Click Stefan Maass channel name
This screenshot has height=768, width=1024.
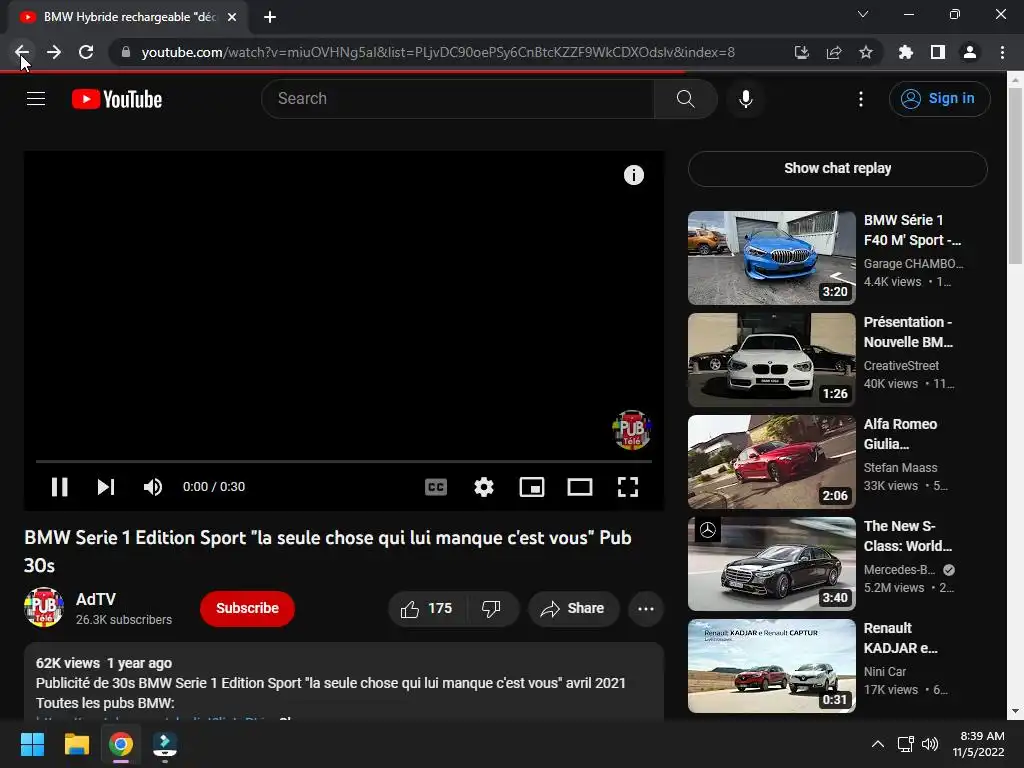pos(901,468)
